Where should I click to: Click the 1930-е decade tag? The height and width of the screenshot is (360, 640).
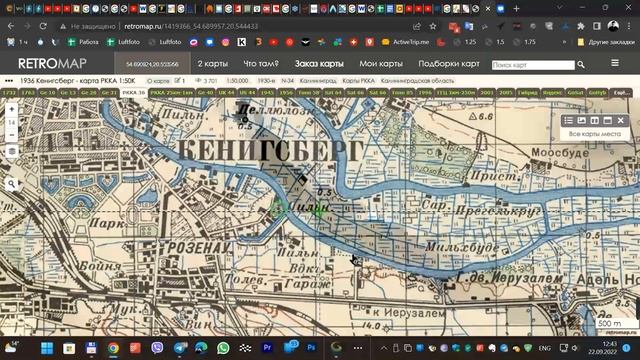266,81
